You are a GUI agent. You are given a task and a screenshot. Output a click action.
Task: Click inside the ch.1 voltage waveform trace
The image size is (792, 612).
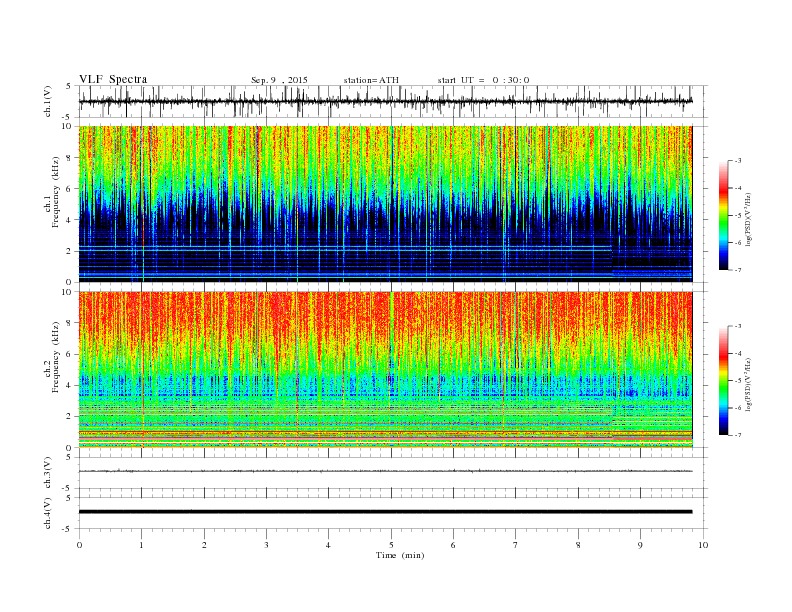point(385,101)
